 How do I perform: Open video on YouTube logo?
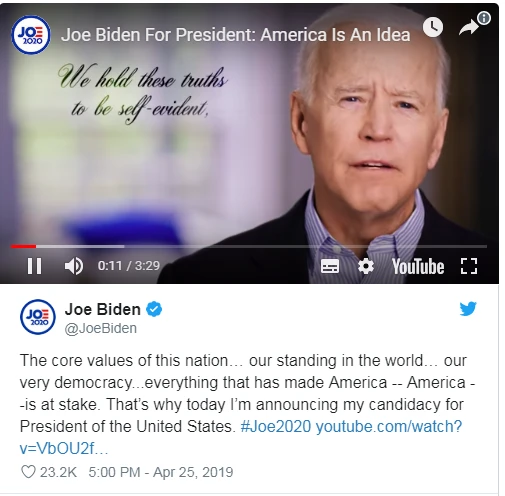(418, 266)
